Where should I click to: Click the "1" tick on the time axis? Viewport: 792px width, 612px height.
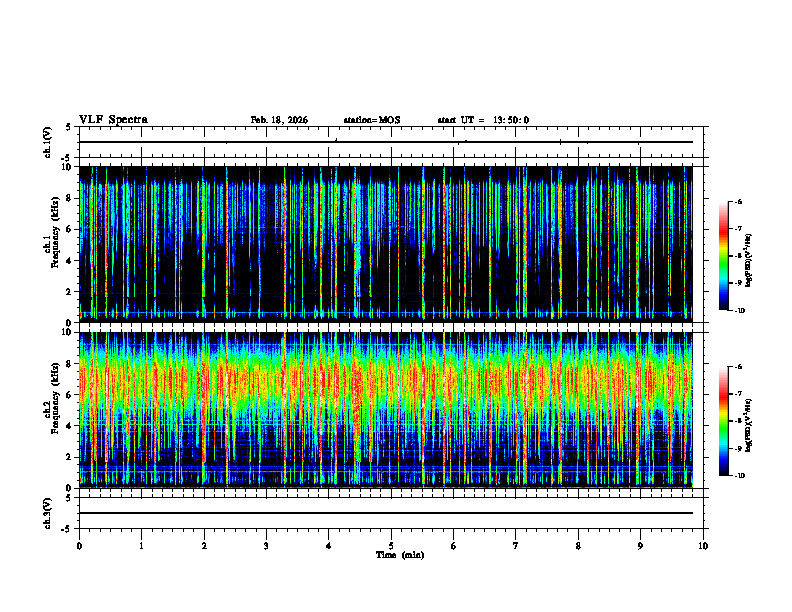[x=142, y=546]
